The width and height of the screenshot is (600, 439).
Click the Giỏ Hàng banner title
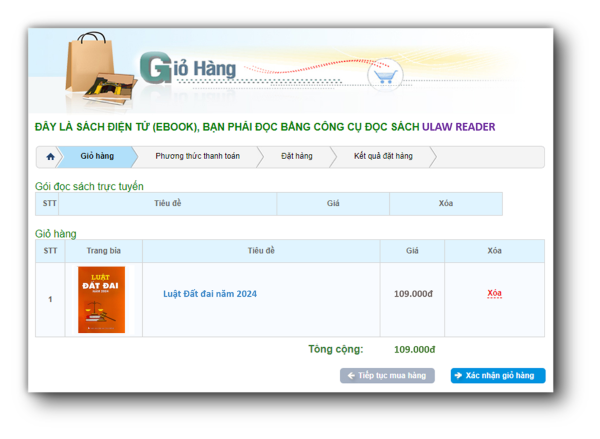click(x=188, y=69)
